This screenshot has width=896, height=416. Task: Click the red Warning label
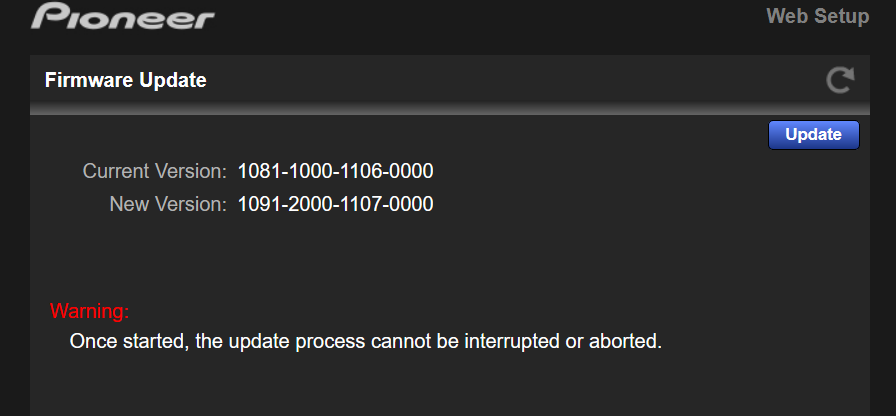click(89, 310)
